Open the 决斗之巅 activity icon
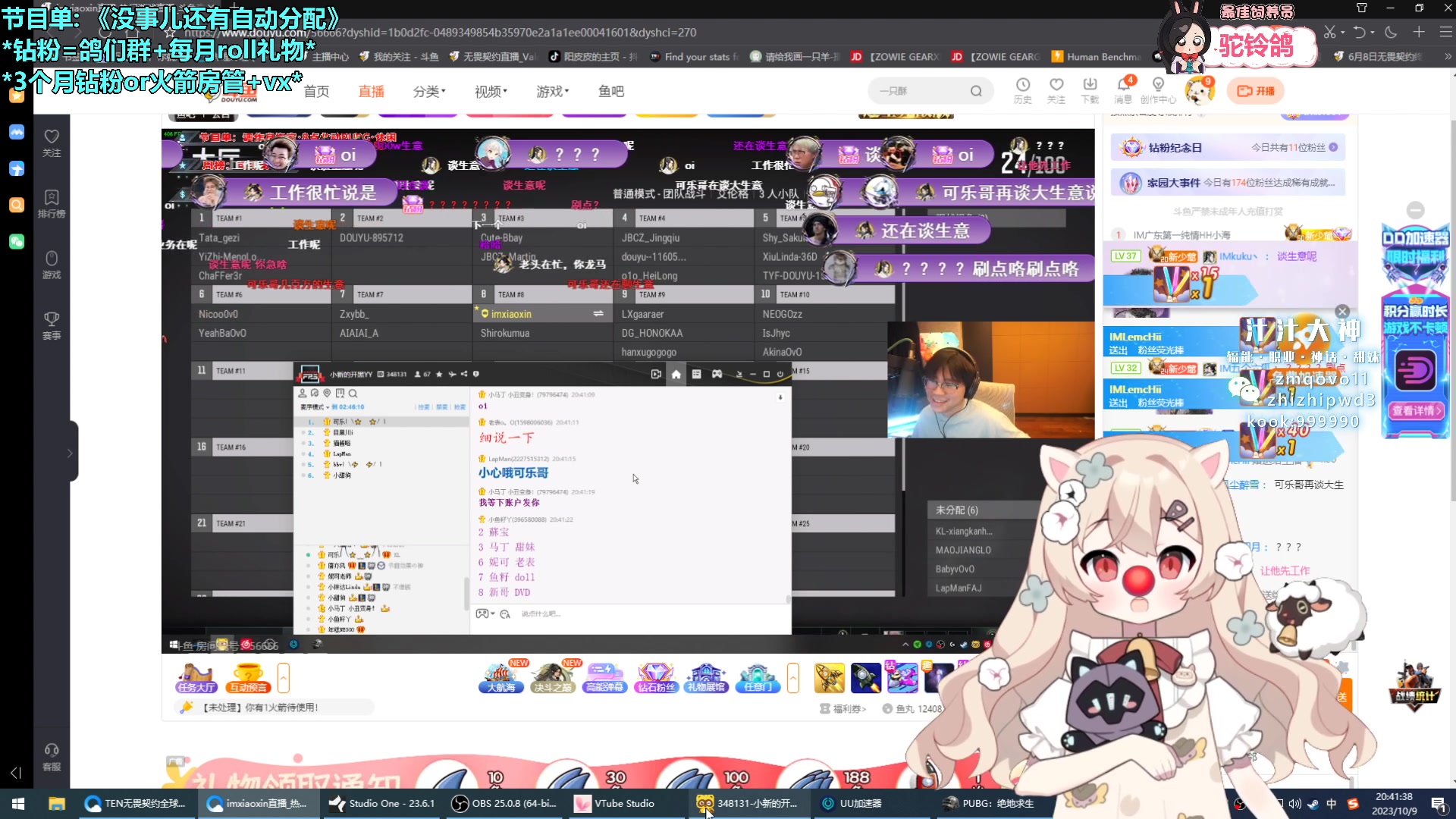This screenshot has height=819, width=1456. (553, 677)
